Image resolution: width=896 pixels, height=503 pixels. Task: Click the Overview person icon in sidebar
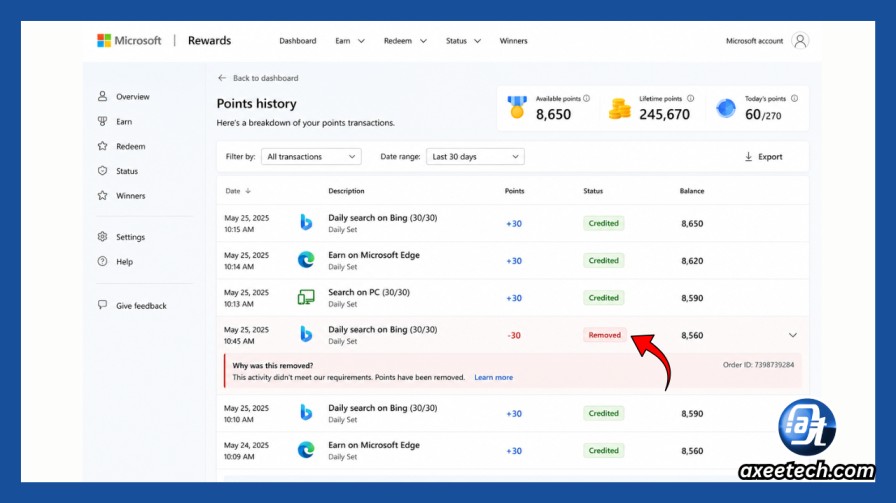click(x=102, y=96)
